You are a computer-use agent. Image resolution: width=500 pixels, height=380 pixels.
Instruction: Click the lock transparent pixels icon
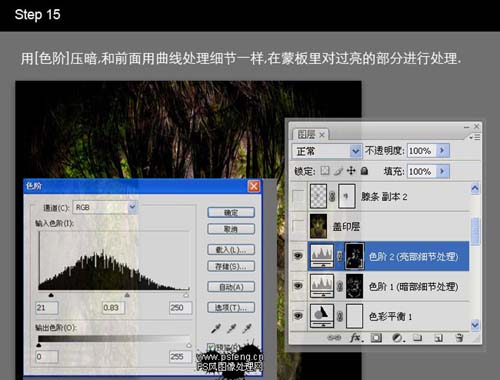pyautogui.click(x=325, y=171)
